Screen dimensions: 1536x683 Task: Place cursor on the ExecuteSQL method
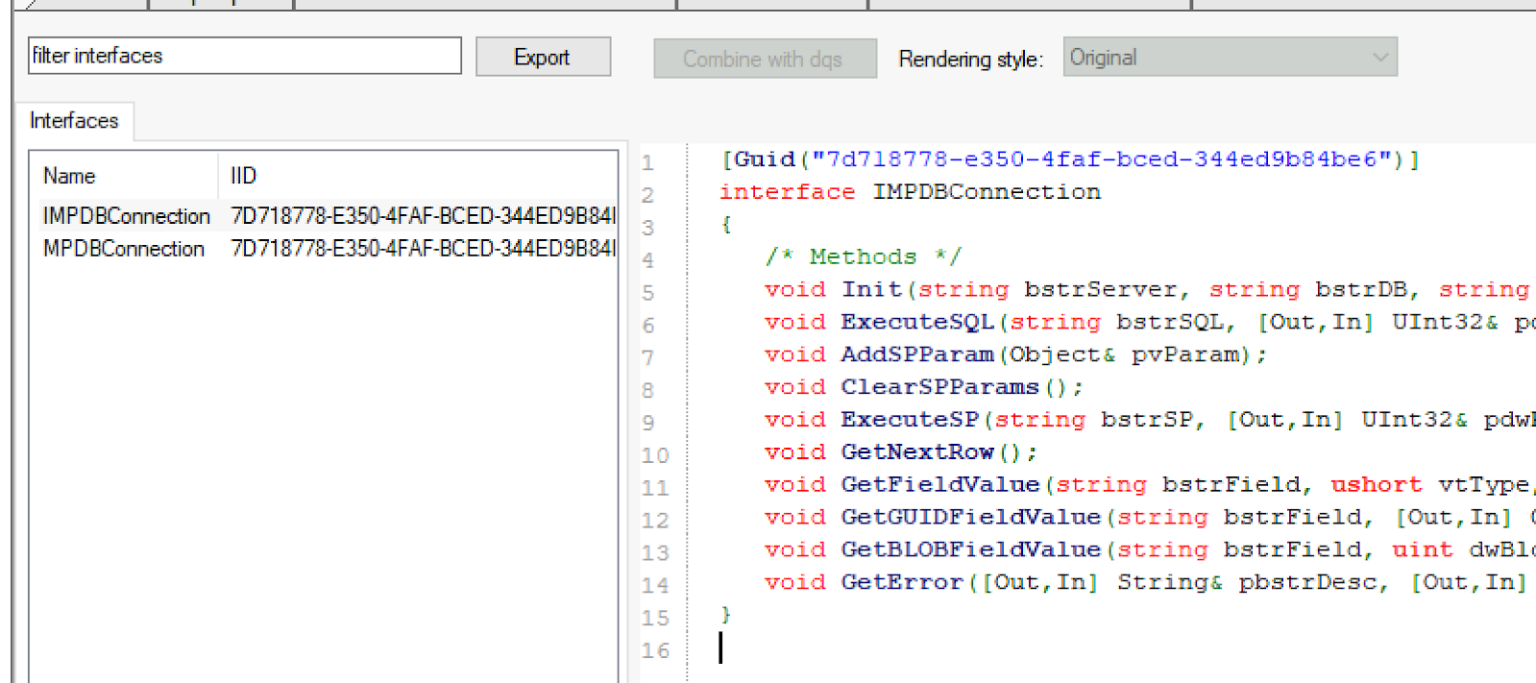(918, 322)
